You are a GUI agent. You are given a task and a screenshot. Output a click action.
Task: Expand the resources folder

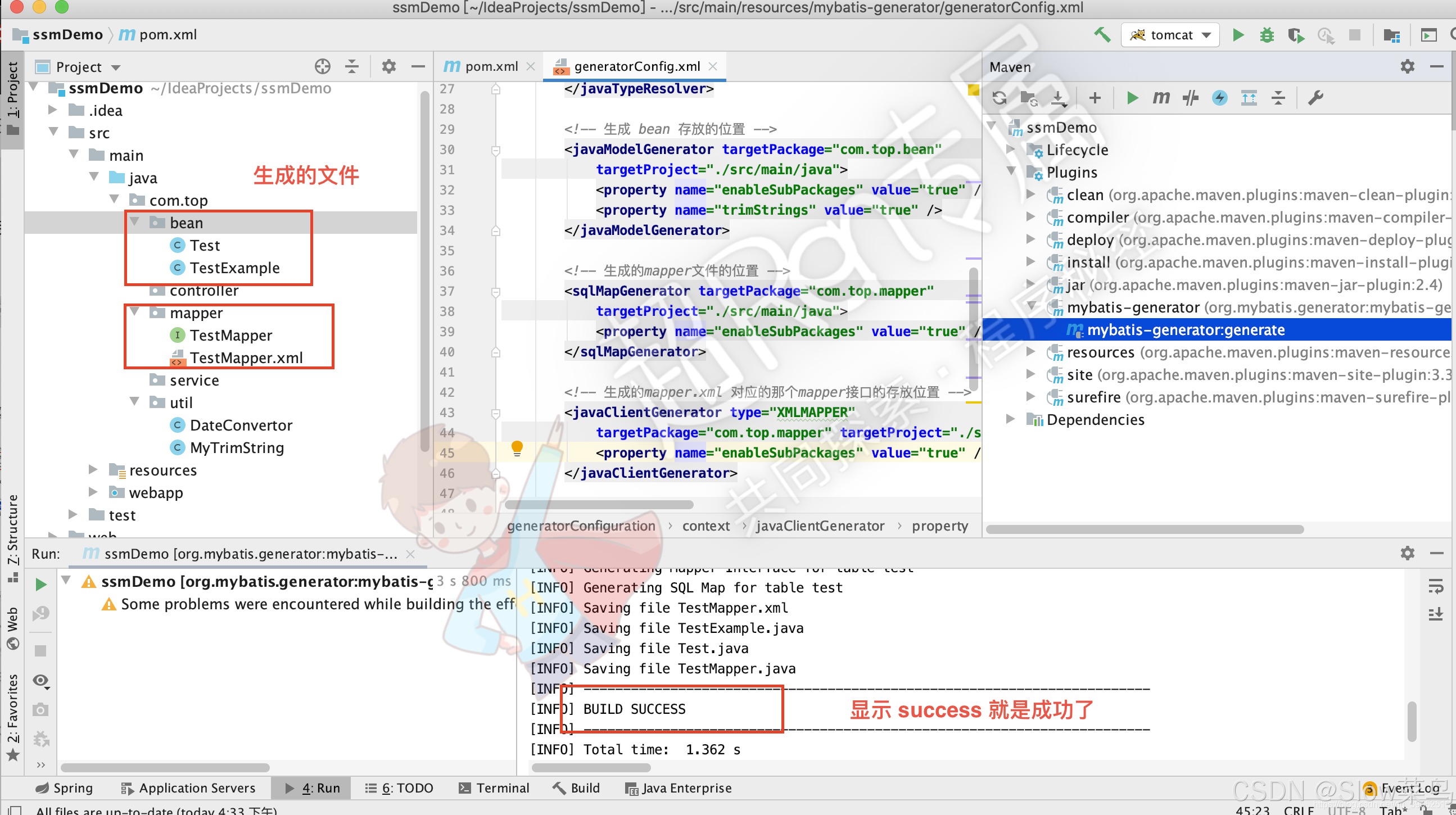(x=93, y=470)
